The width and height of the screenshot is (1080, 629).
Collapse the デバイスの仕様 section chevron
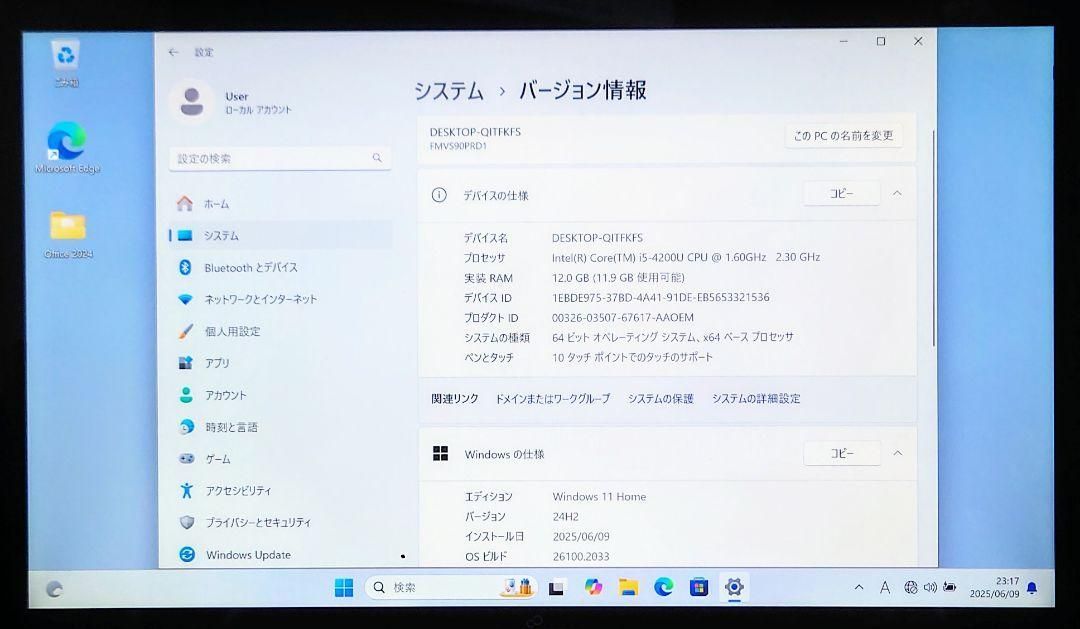897,194
